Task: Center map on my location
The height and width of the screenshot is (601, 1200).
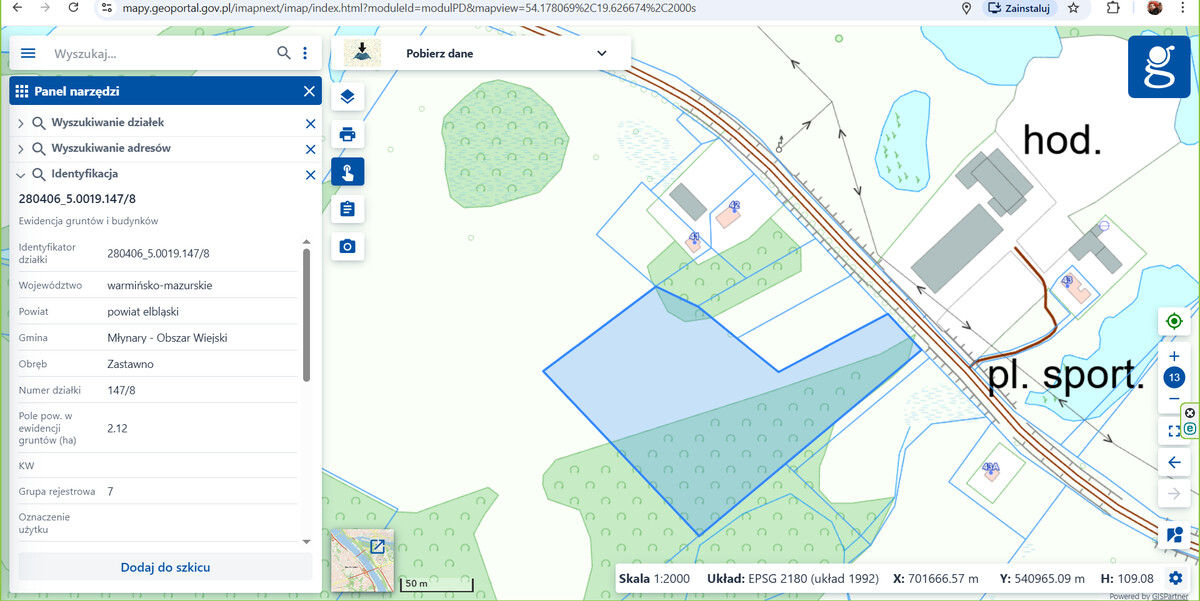Action: [x=1174, y=322]
